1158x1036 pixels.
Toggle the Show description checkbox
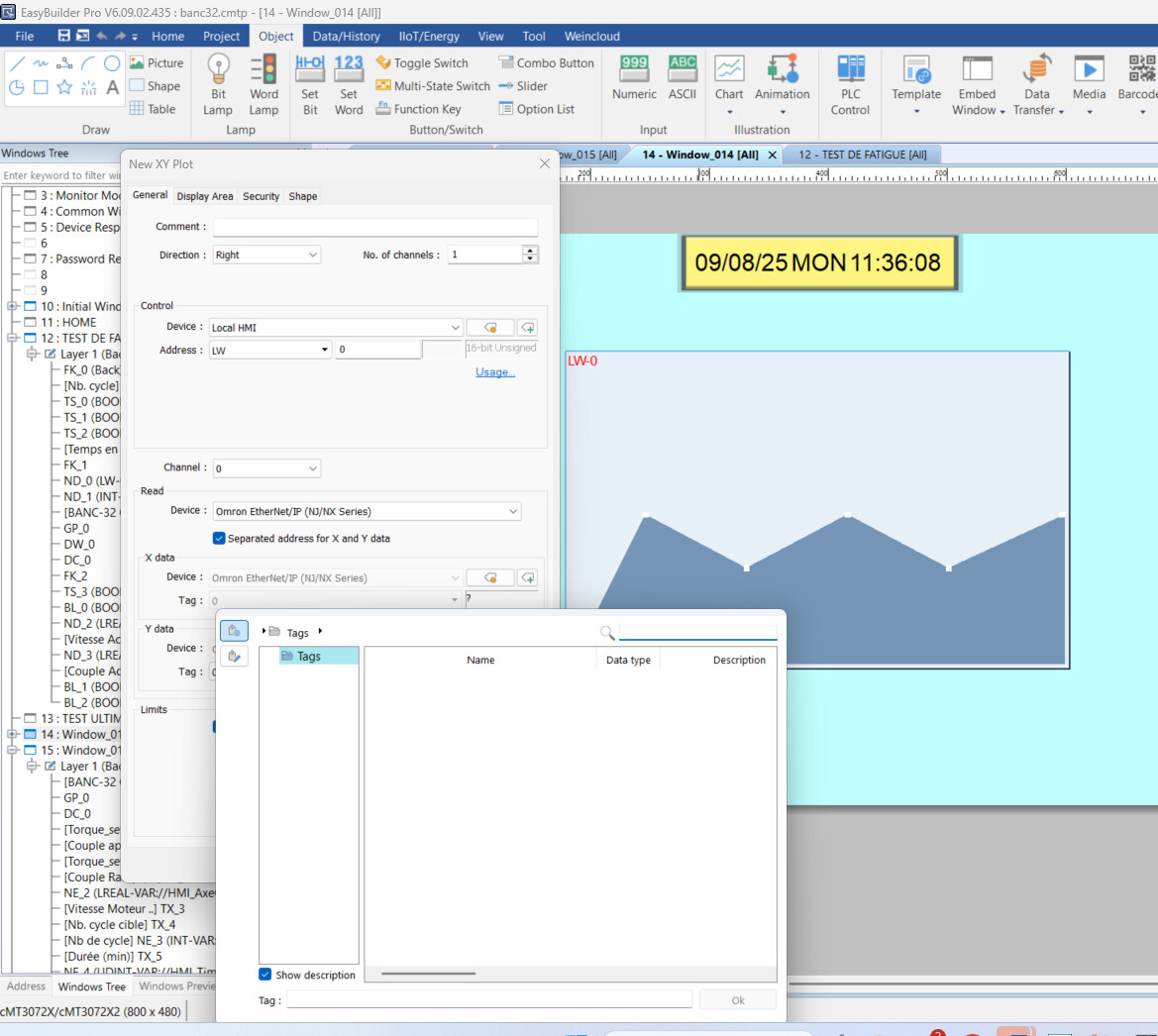coord(265,975)
